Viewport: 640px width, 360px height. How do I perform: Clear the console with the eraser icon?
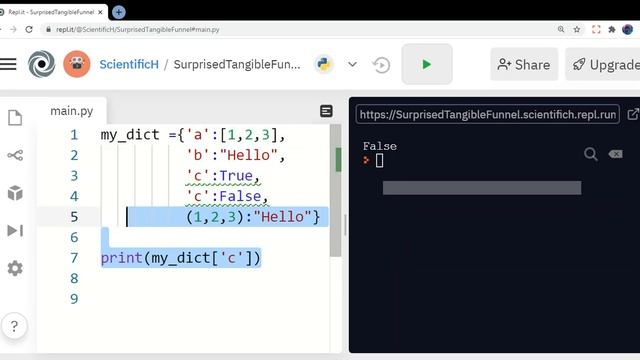pyautogui.click(x=616, y=154)
